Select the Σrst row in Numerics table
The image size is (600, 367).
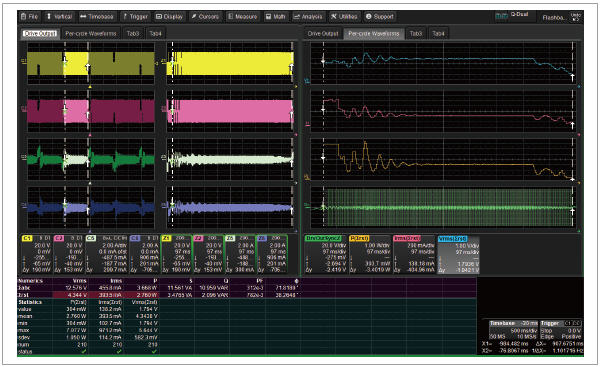tap(247, 295)
